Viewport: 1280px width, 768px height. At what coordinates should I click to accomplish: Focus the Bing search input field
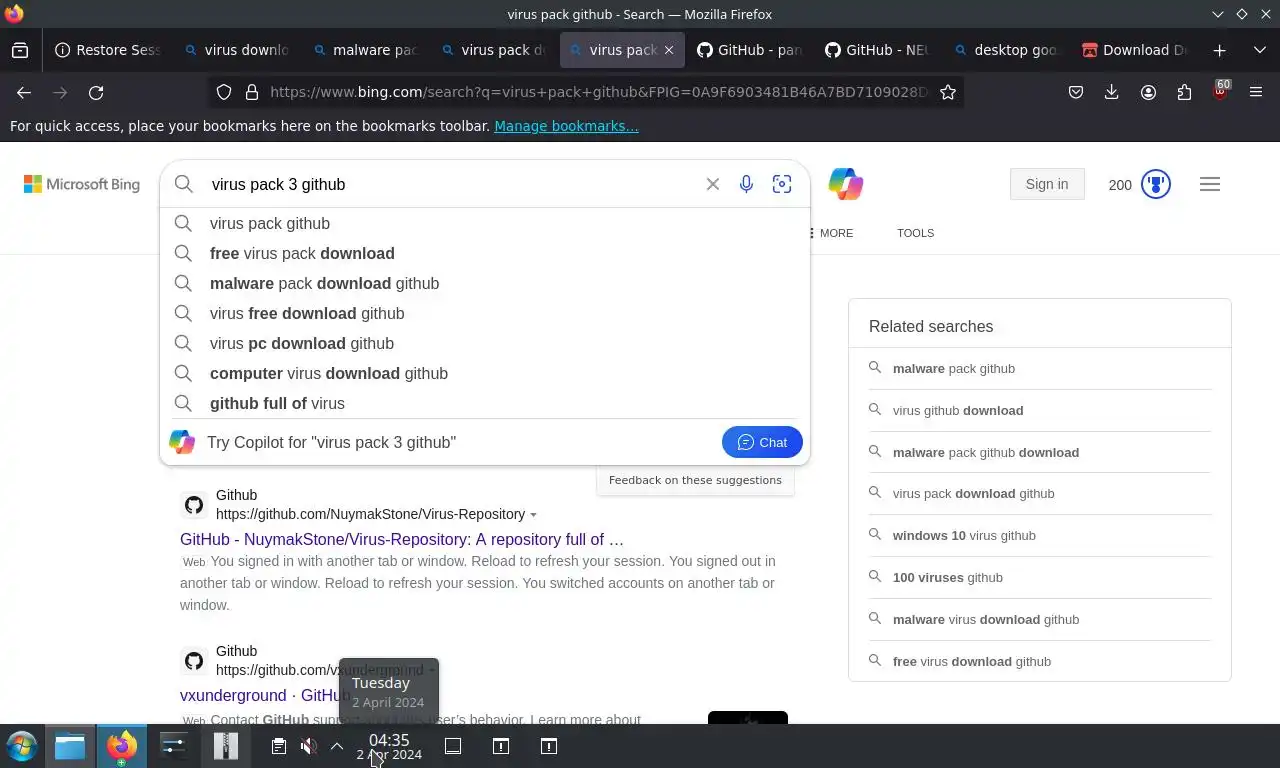tap(450, 184)
